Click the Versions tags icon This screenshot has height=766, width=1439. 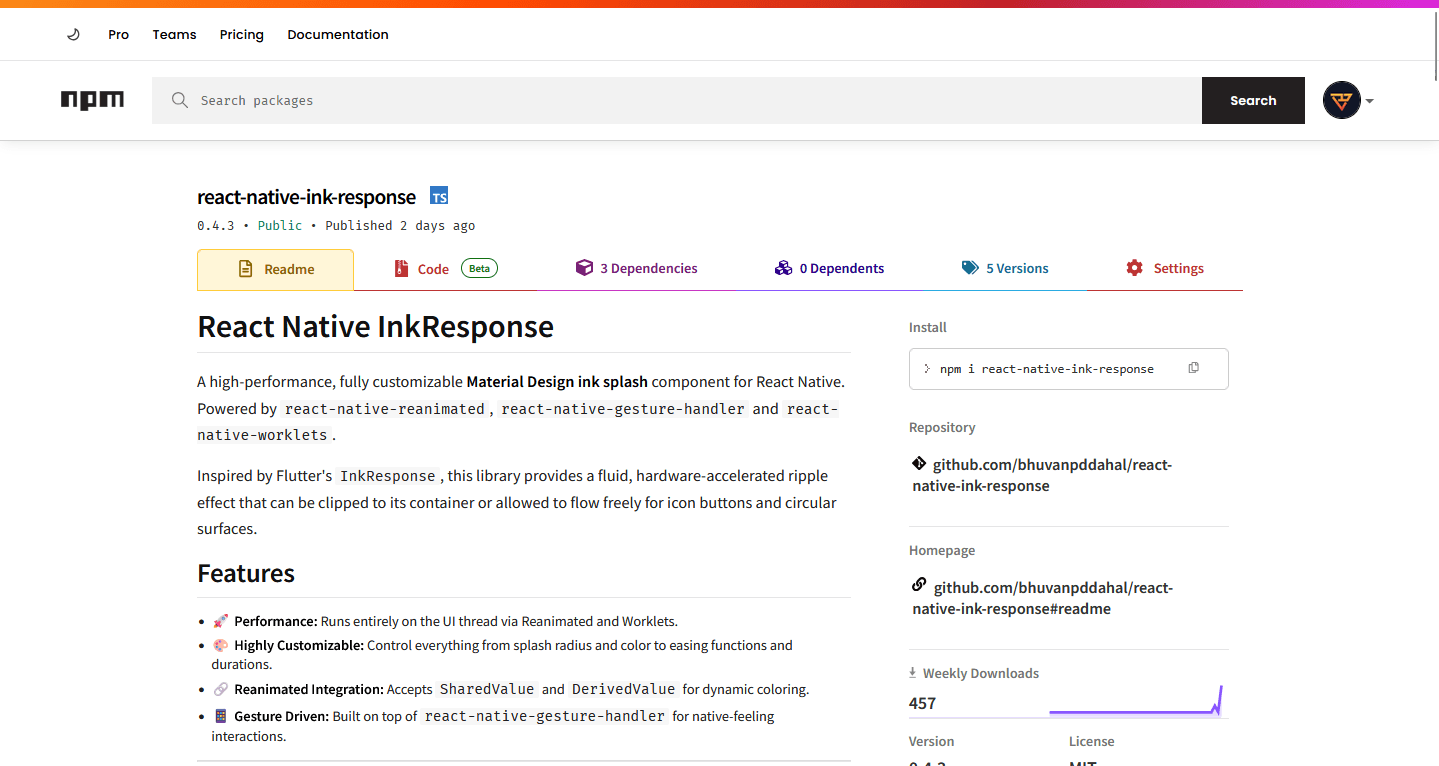click(970, 268)
